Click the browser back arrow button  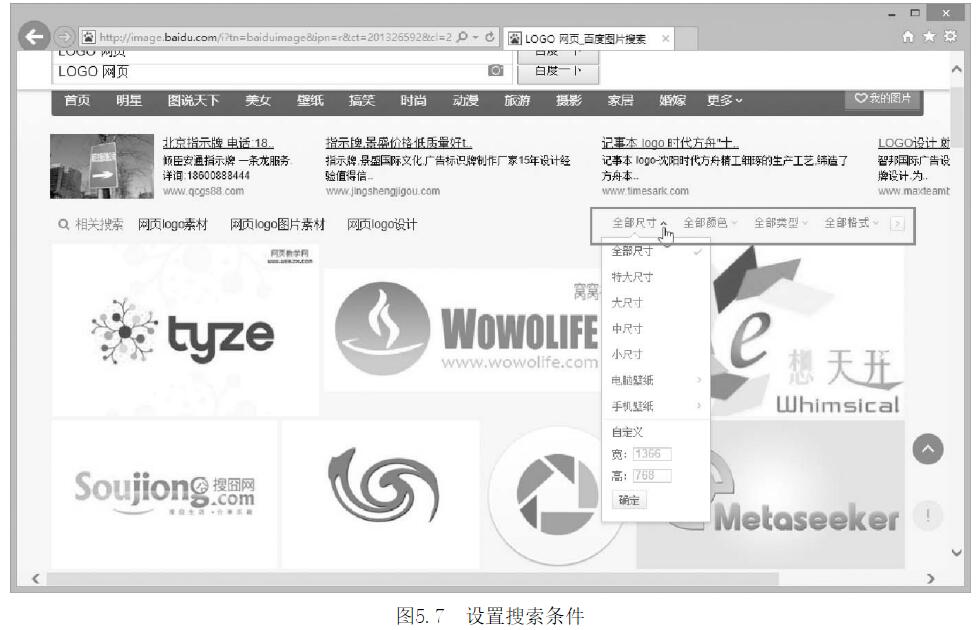36,37
